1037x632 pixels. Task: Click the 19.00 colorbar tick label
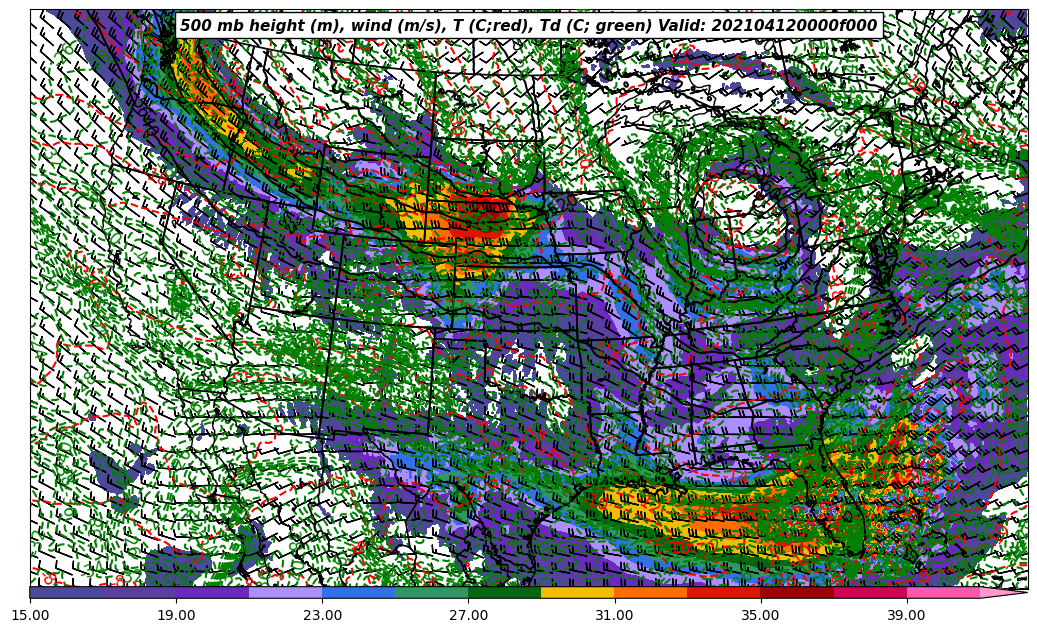pyautogui.click(x=176, y=615)
